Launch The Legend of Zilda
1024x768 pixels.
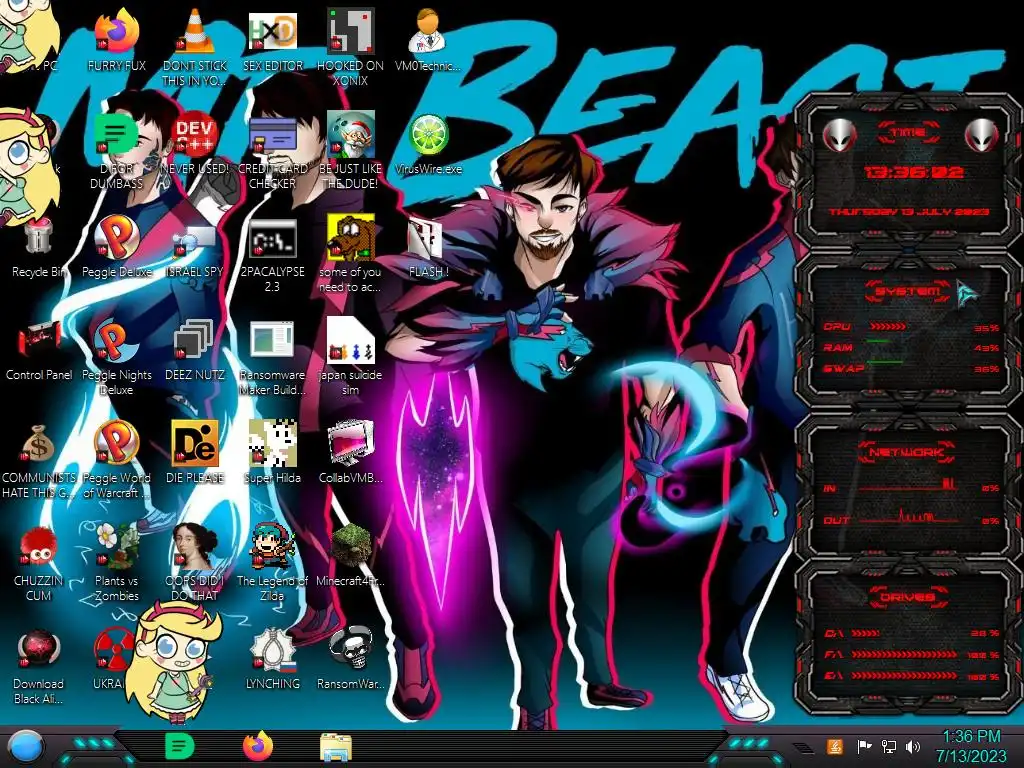(x=272, y=546)
